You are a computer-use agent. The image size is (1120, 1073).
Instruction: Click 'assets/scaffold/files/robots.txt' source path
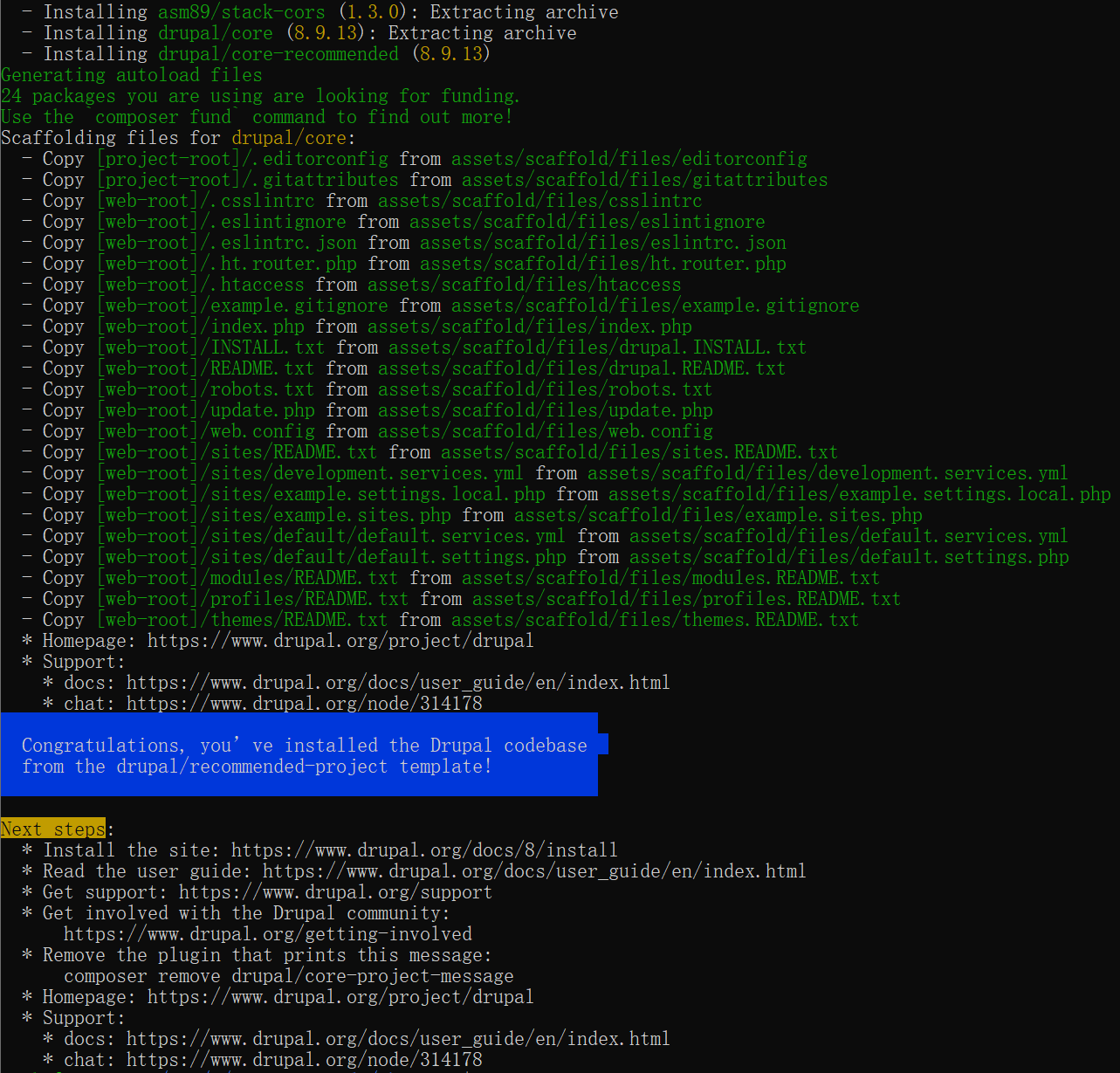[546, 389]
